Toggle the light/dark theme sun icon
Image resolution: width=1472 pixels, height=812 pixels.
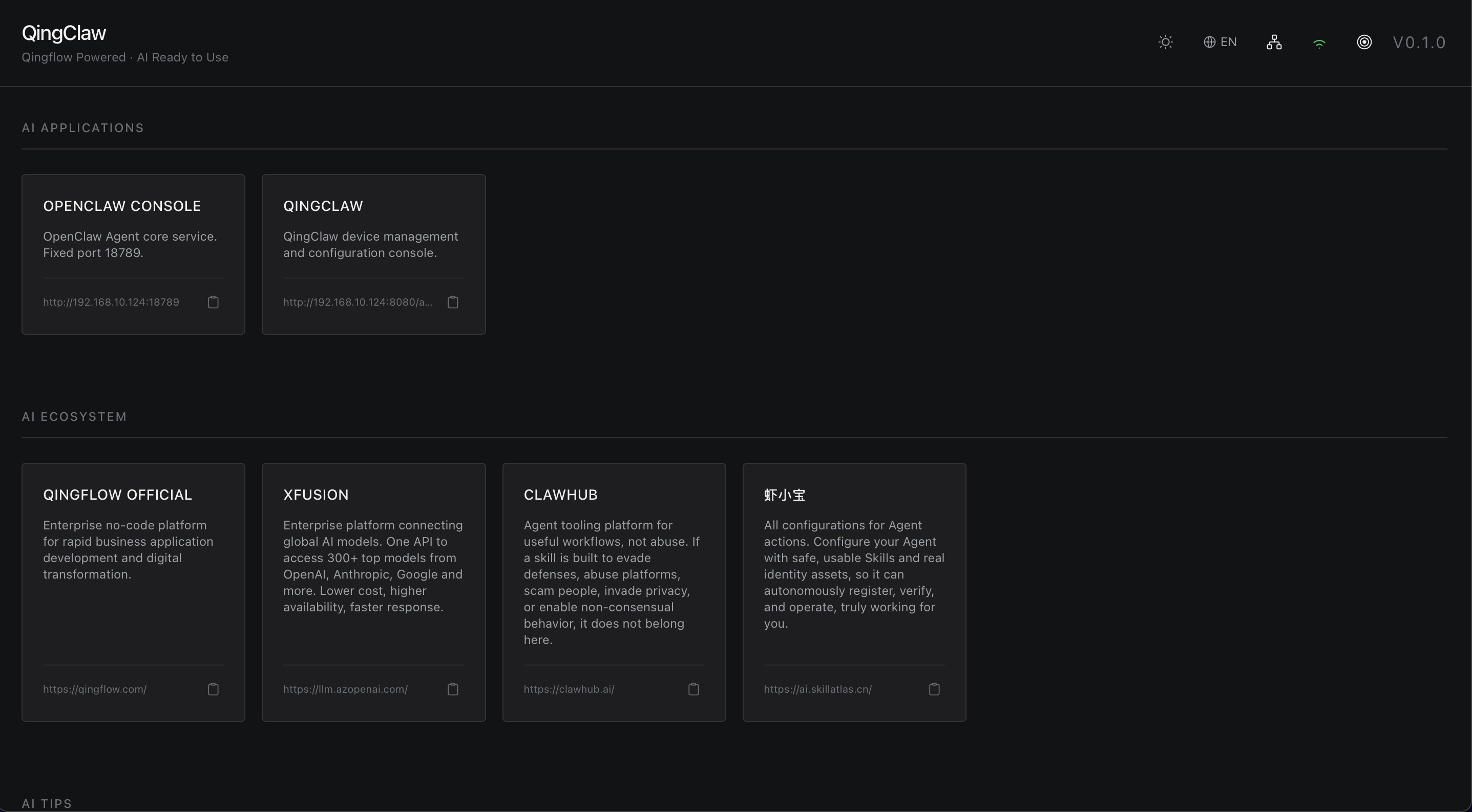[x=1166, y=42]
